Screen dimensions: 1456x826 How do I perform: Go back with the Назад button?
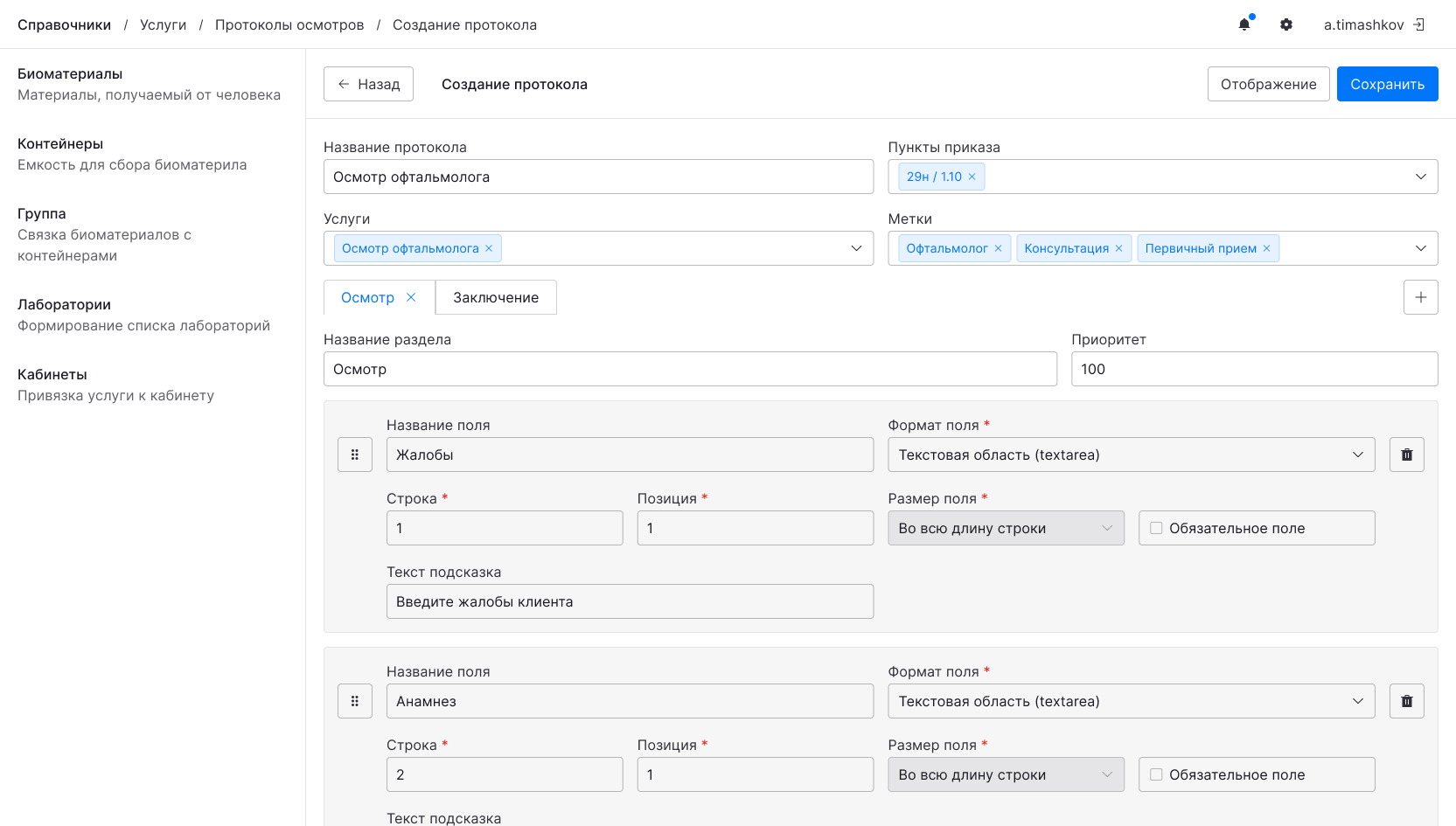(x=368, y=84)
